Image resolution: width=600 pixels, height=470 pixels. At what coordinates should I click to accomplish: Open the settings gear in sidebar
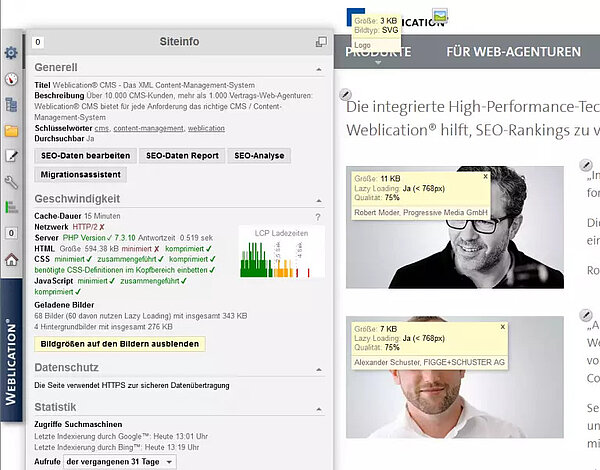coord(11,53)
